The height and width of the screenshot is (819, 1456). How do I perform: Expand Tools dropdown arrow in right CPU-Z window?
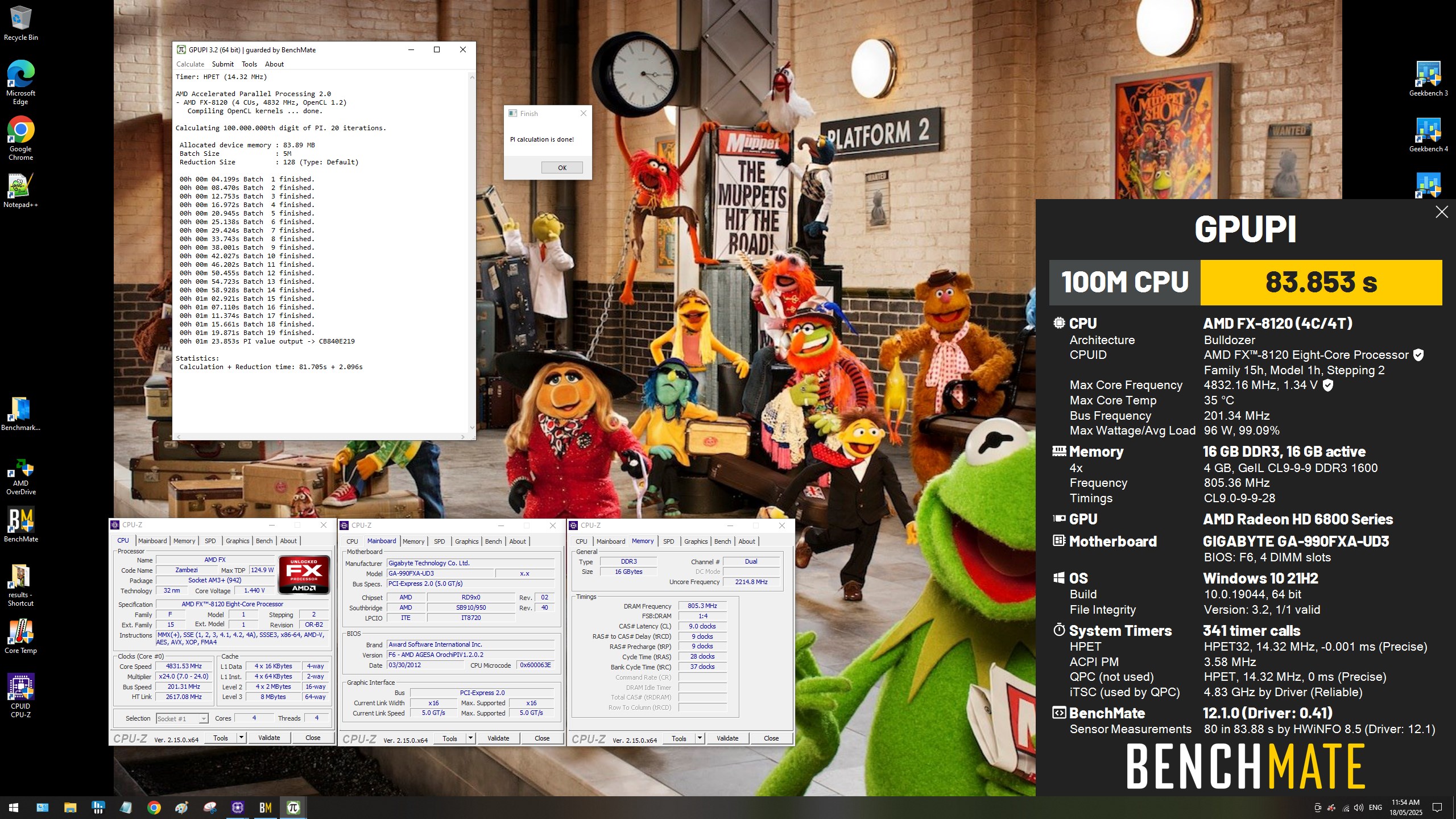coord(700,738)
